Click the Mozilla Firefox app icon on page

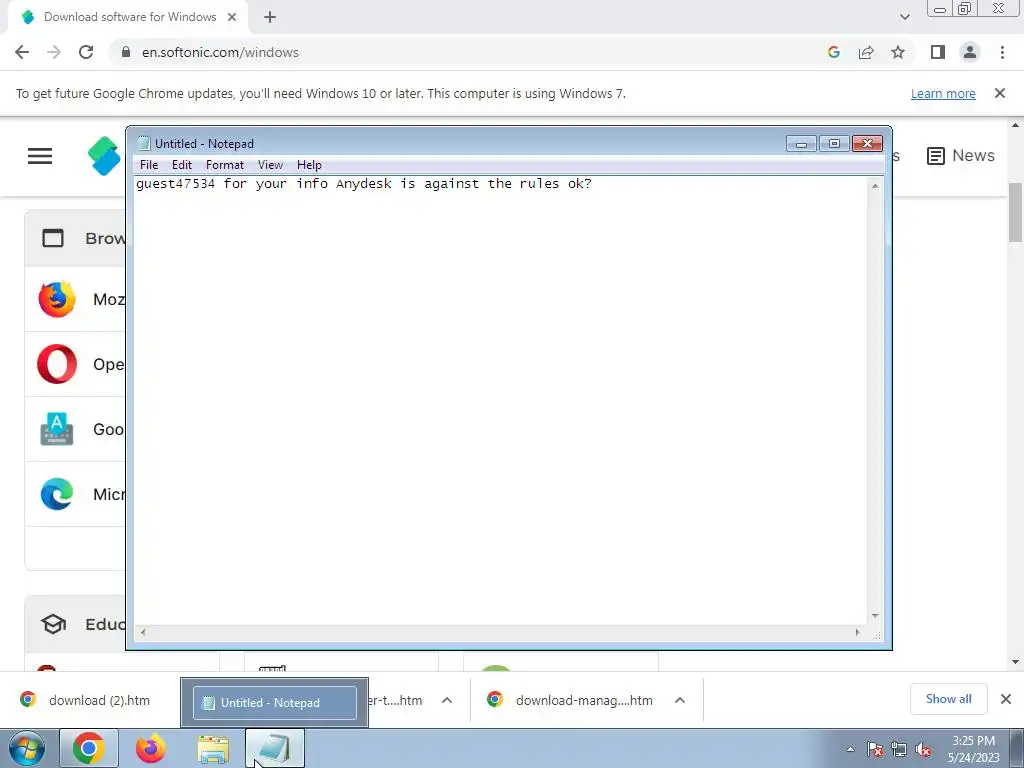[x=57, y=299]
